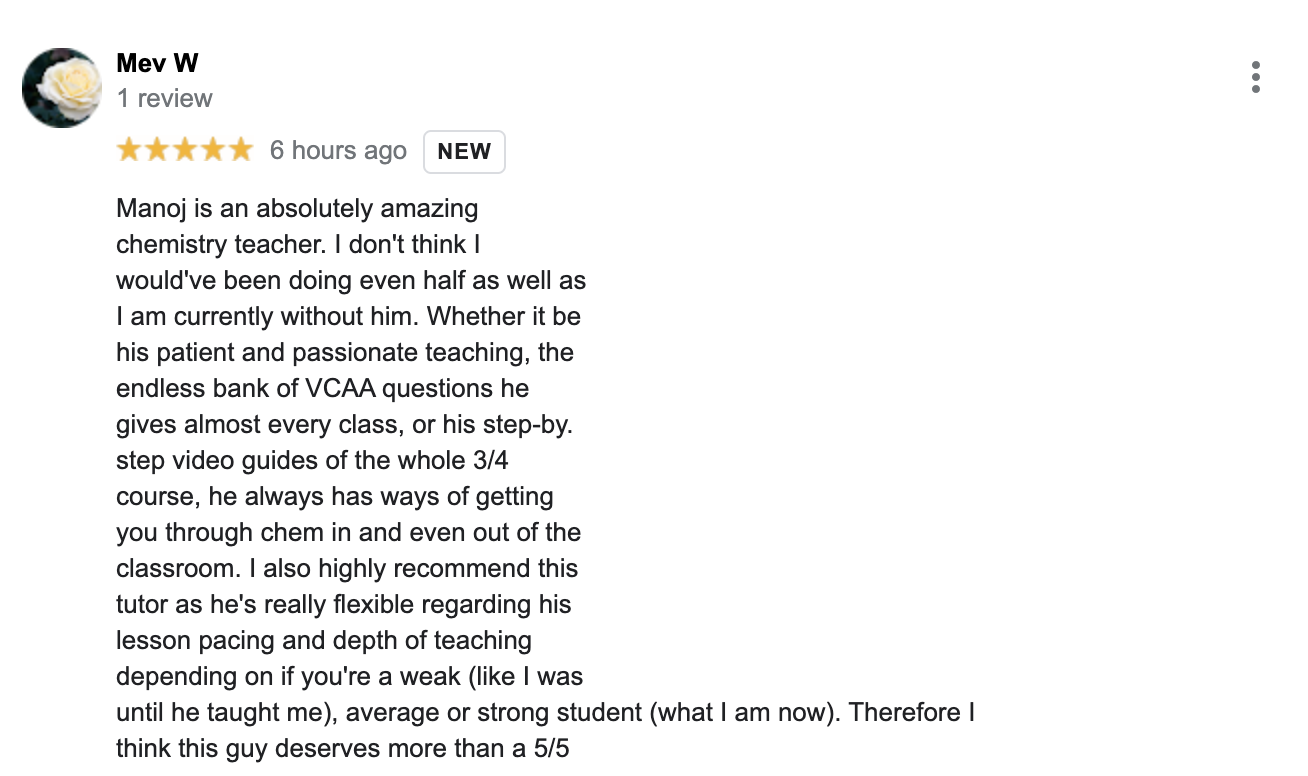Viewport: 1308px width, 776px height.
Task: Select the first gold star in the rating
Action: click(x=128, y=148)
